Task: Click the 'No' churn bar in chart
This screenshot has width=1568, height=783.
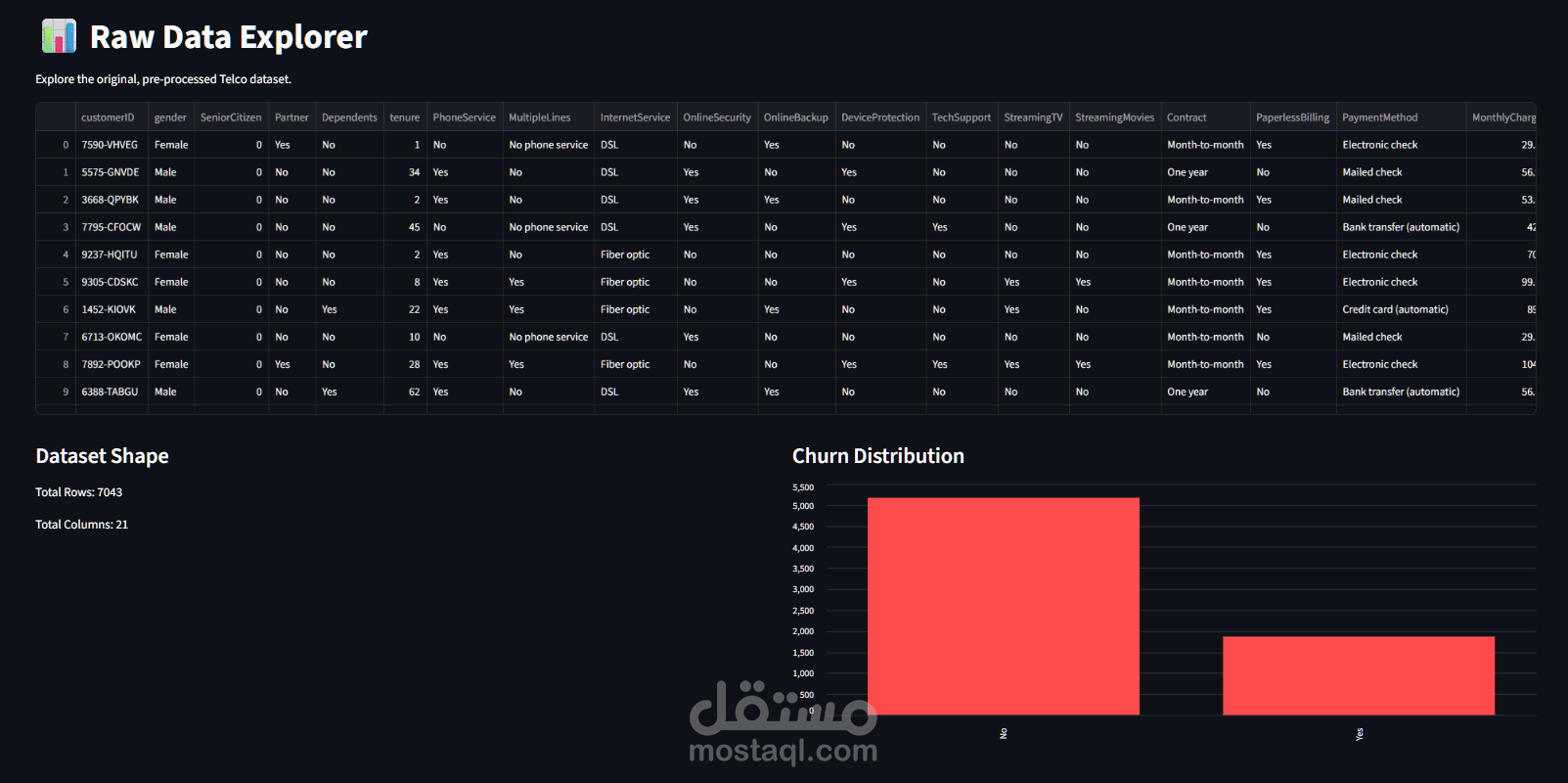Action: pos(1004,607)
